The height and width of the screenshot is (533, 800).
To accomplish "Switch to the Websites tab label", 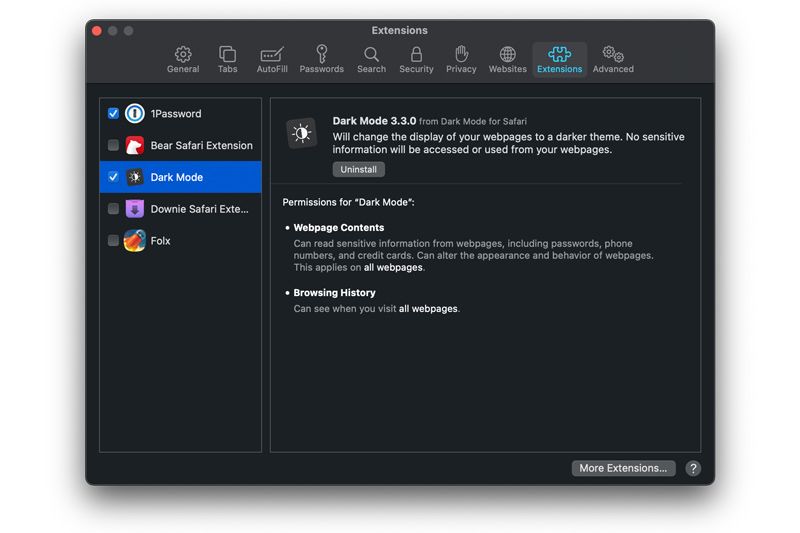I will pyautogui.click(x=508, y=69).
